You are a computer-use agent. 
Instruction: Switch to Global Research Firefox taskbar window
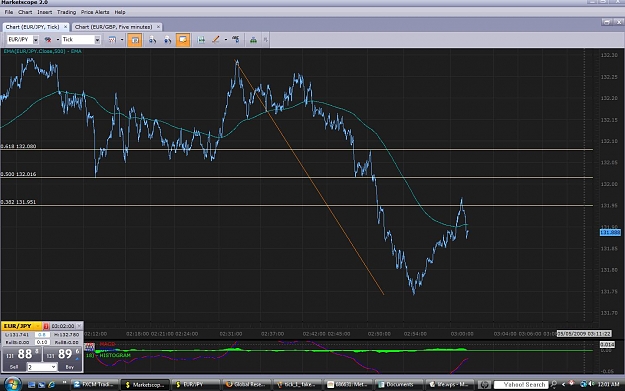point(246,385)
